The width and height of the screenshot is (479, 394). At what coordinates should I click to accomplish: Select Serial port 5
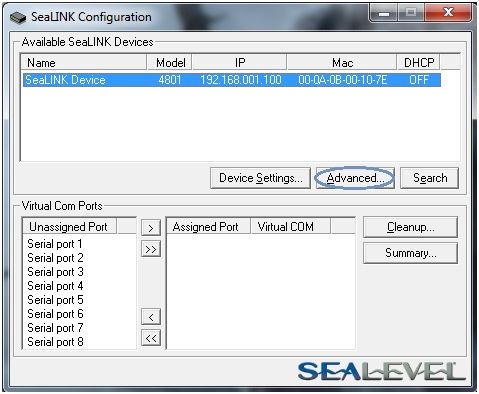[55, 300]
